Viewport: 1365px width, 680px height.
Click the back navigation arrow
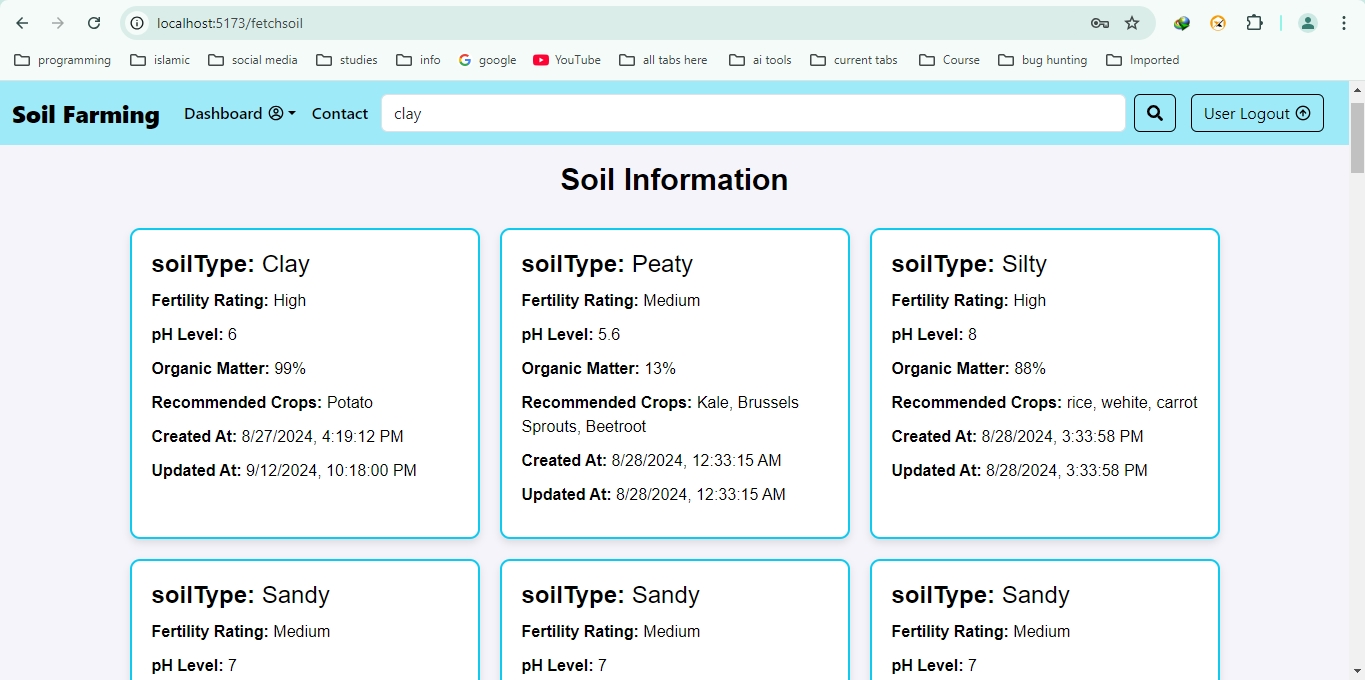point(21,22)
